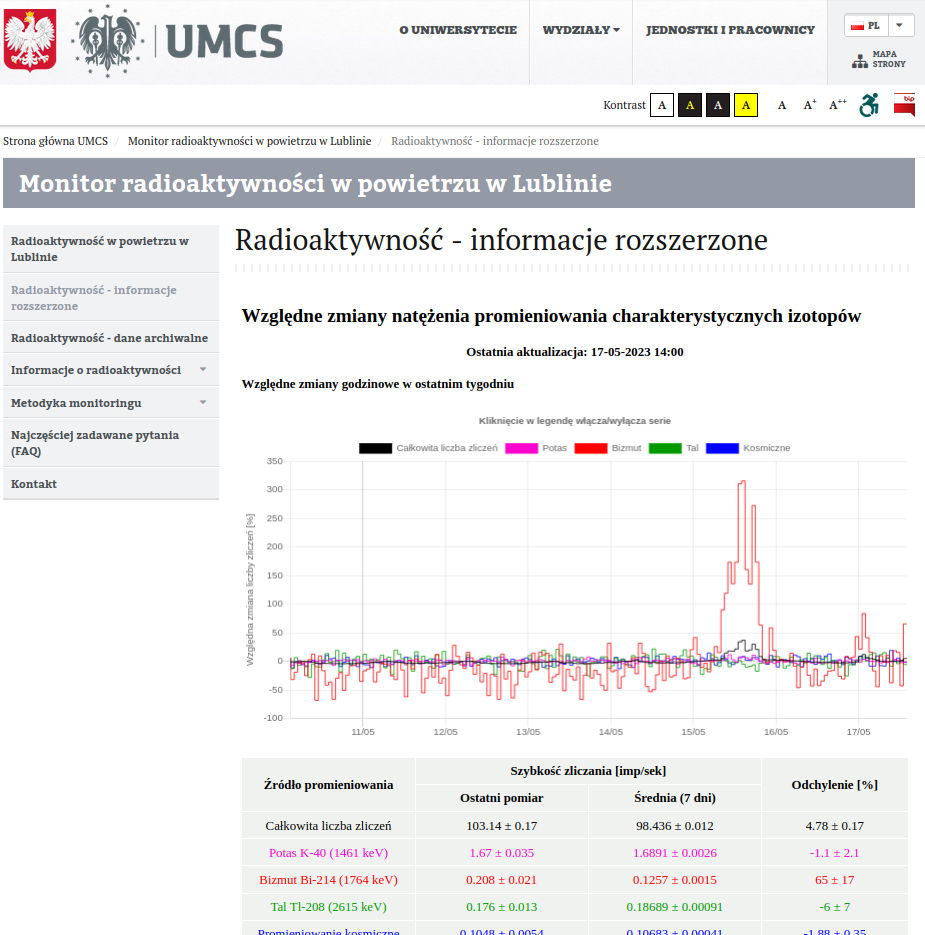Screen dimensions: 925x935
Task: Click the average value 98.436 ± 0.012
Action: pos(675,826)
